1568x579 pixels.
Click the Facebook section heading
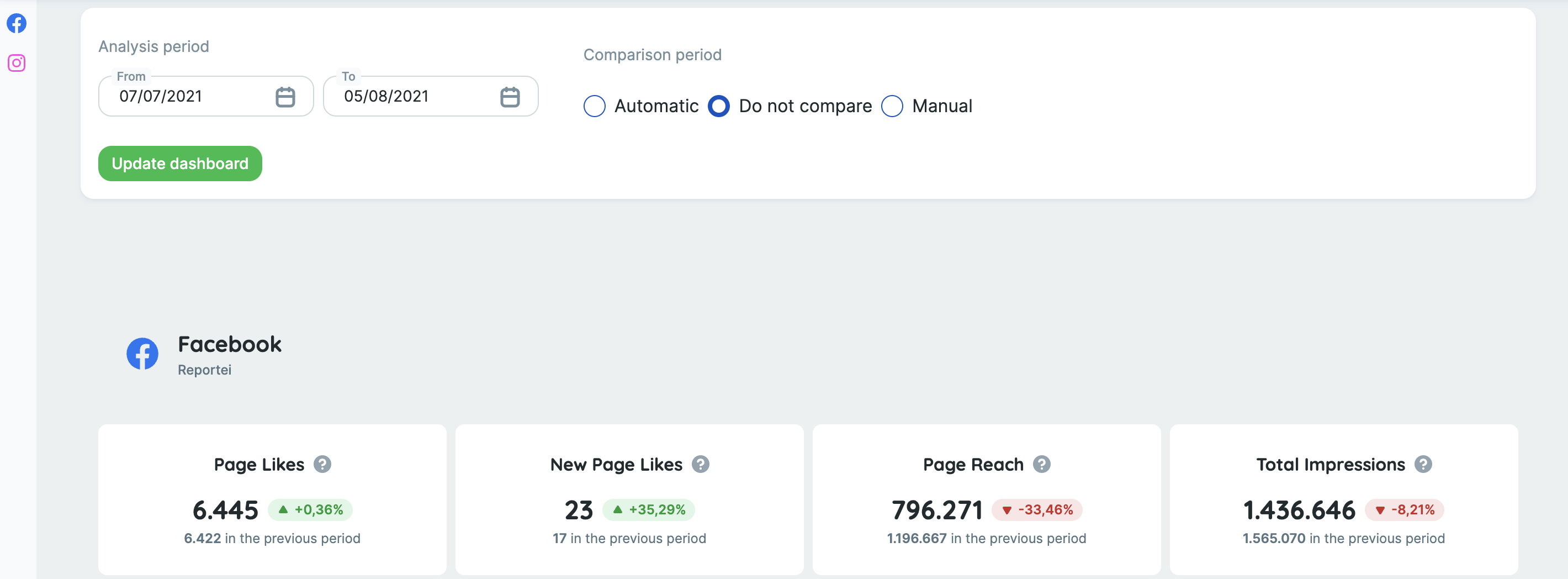tap(230, 344)
